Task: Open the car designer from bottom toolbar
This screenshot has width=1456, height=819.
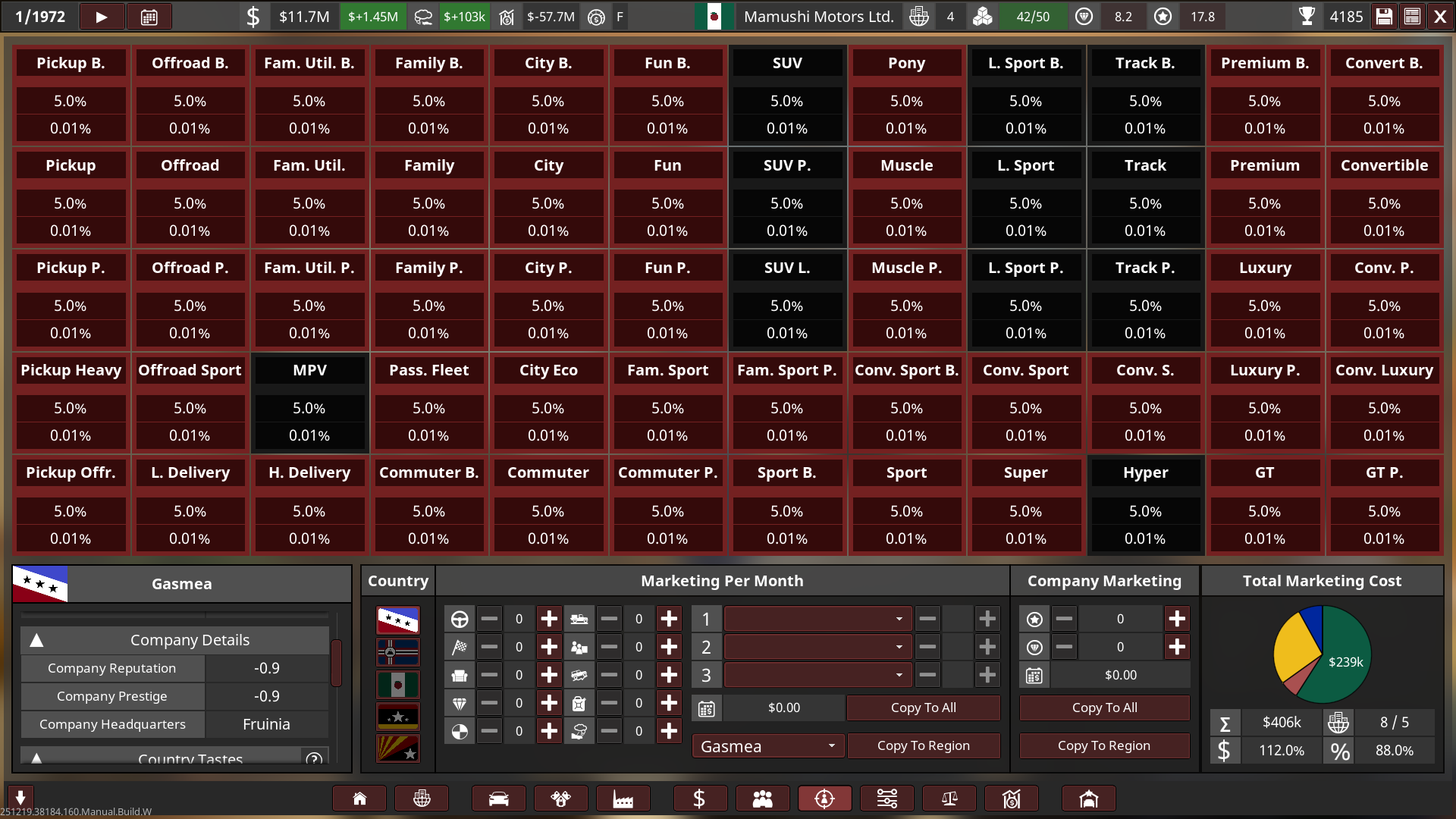Action: 498,799
